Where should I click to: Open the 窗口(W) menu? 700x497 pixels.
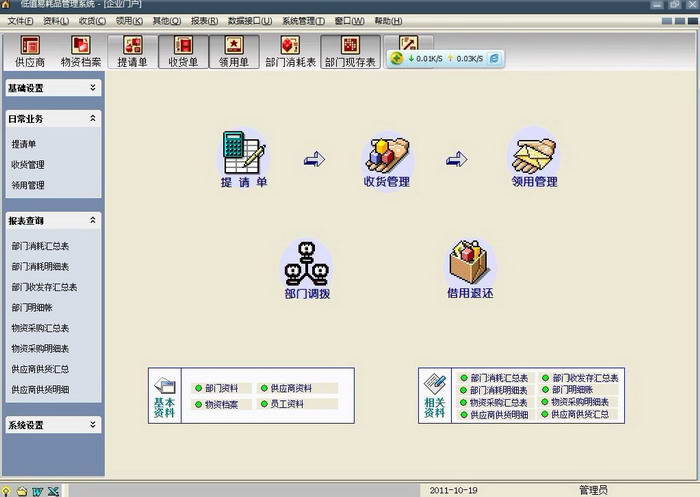coord(350,21)
